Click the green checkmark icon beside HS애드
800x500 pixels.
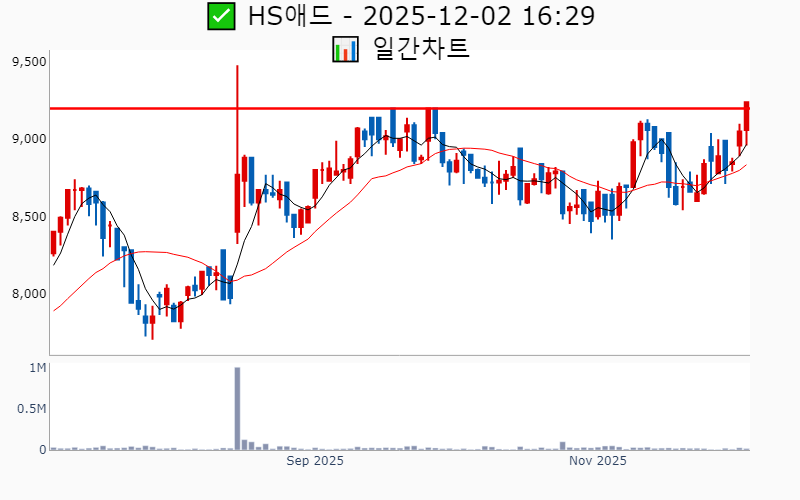221,17
